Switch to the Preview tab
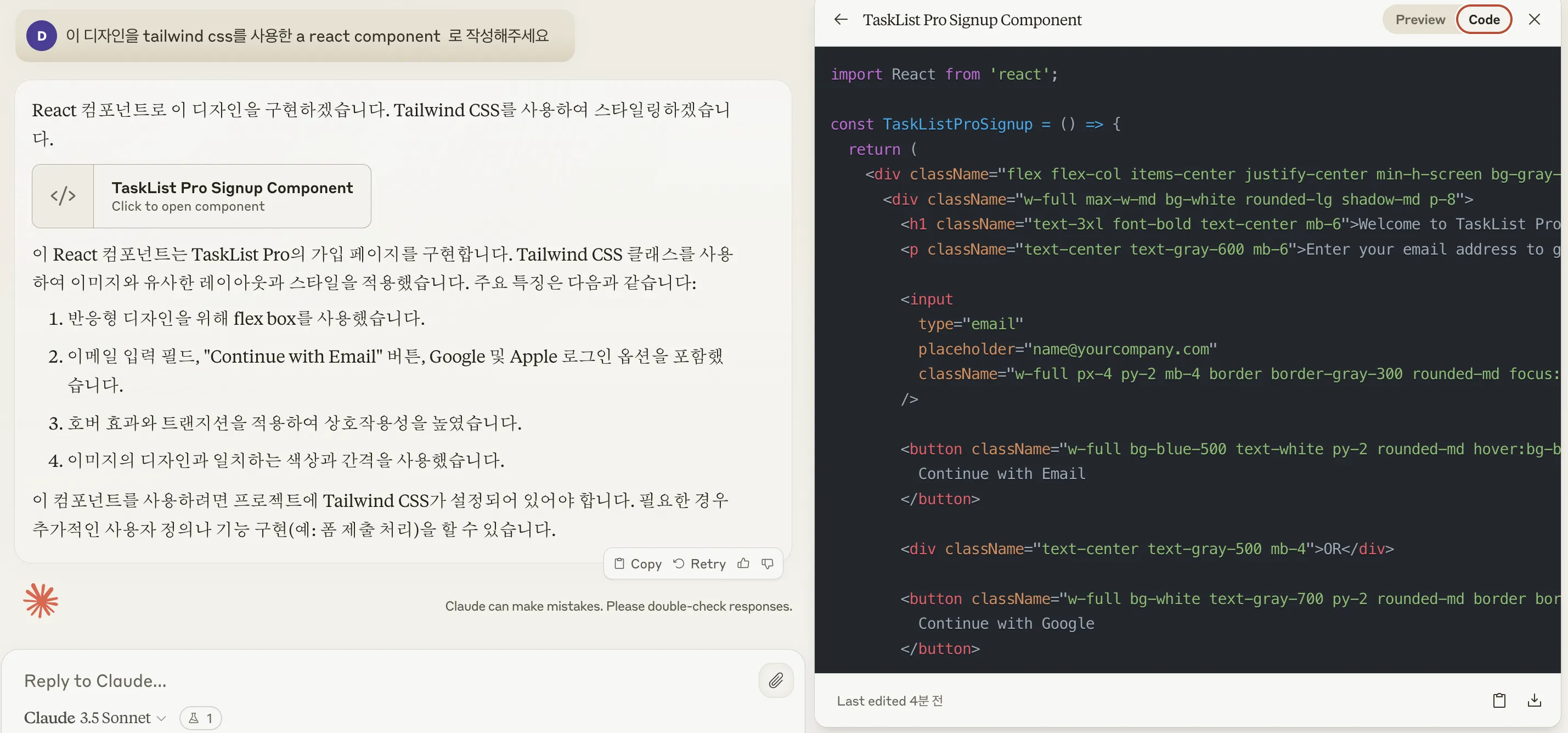This screenshot has height=733, width=1568. coord(1419,20)
